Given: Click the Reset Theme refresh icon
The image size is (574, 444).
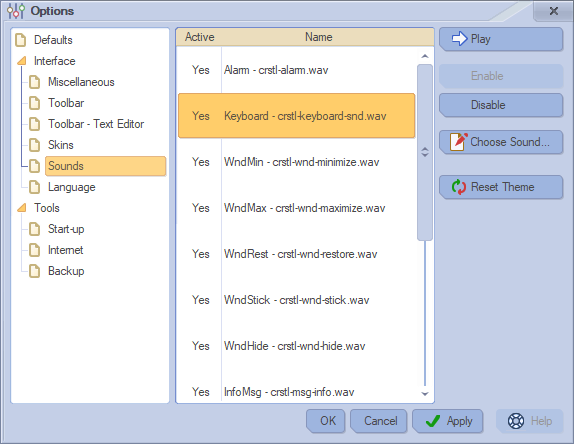Looking at the screenshot, I should [x=458, y=187].
